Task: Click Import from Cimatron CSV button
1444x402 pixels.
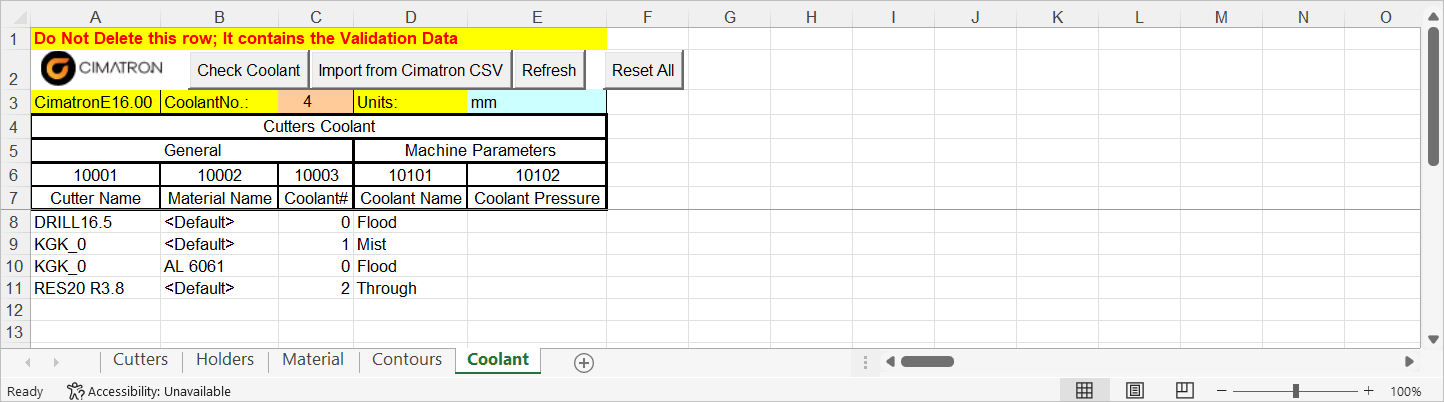Action: coord(411,70)
